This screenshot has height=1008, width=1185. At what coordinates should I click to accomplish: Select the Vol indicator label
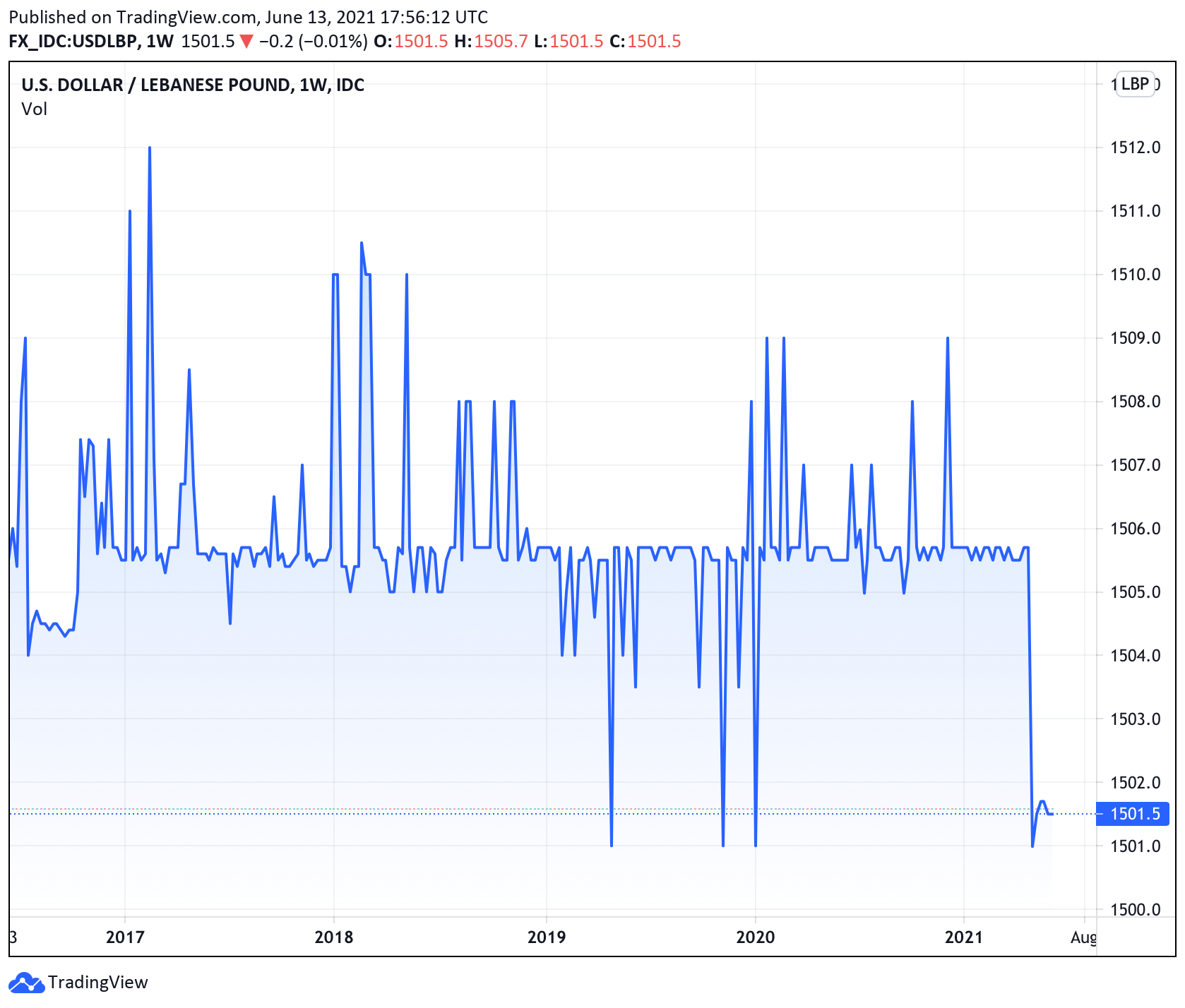[34, 109]
